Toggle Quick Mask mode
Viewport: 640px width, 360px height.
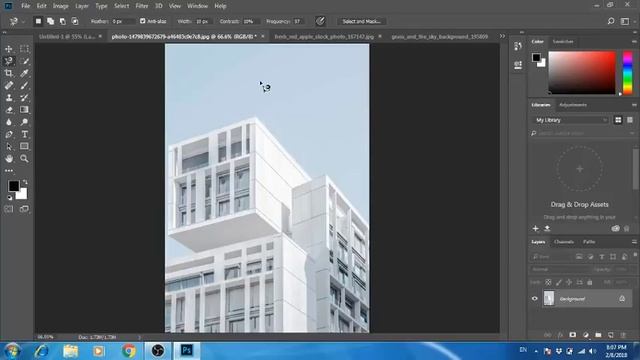pyautogui.click(x=9, y=209)
